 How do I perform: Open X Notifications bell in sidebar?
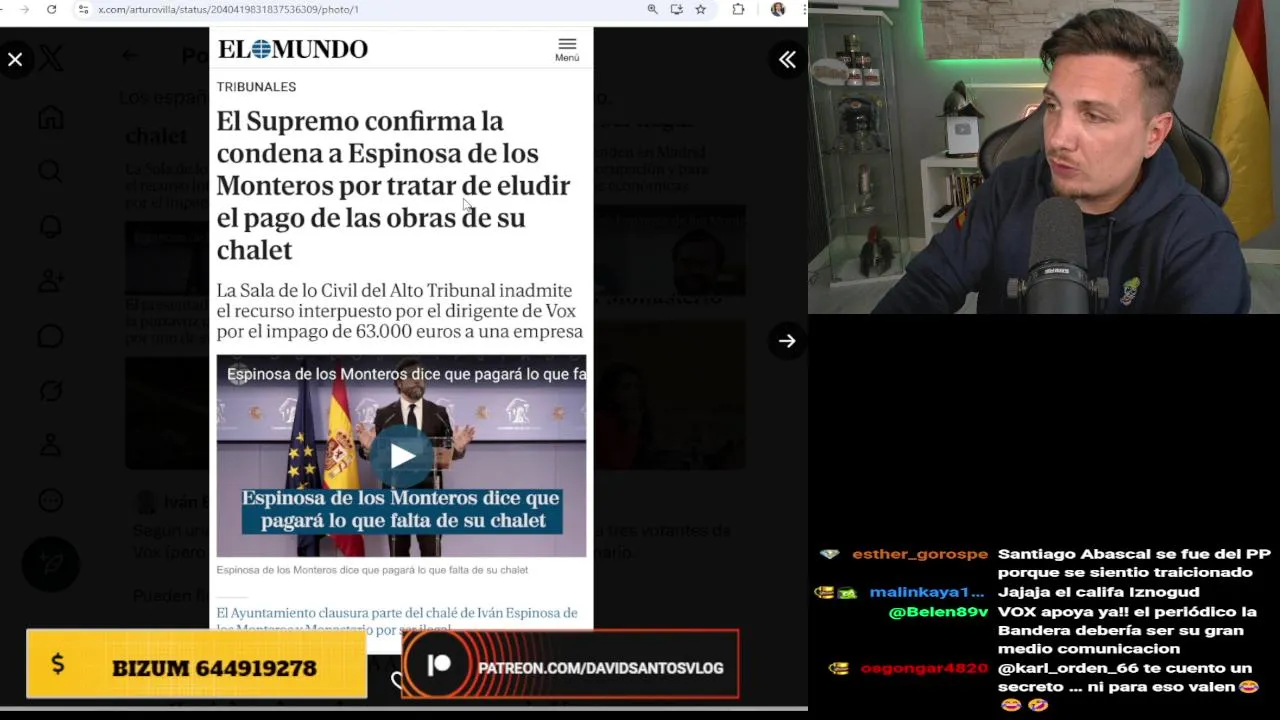click(x=51, y=227)
